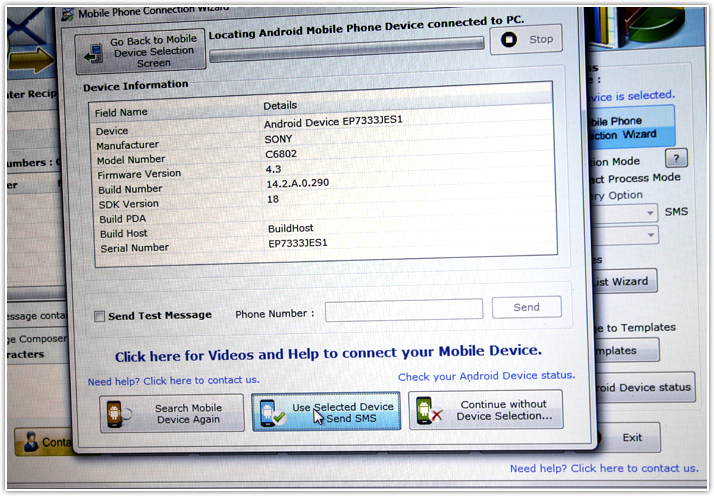Select the Build PDA field row
This screenshot has height=496, width=714.
click(325, 216)
